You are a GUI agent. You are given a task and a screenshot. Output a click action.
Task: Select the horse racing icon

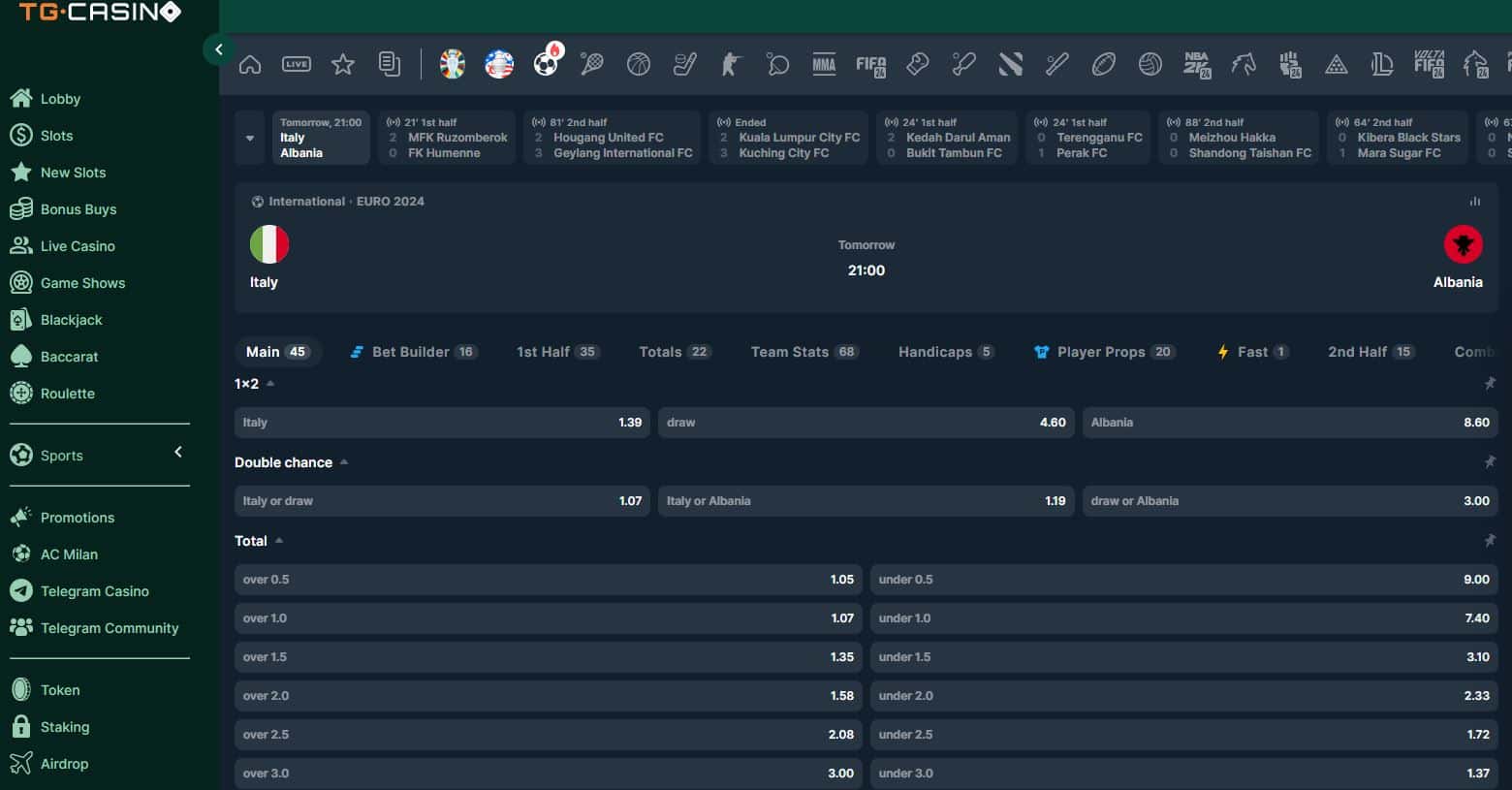click(1244, 65)
